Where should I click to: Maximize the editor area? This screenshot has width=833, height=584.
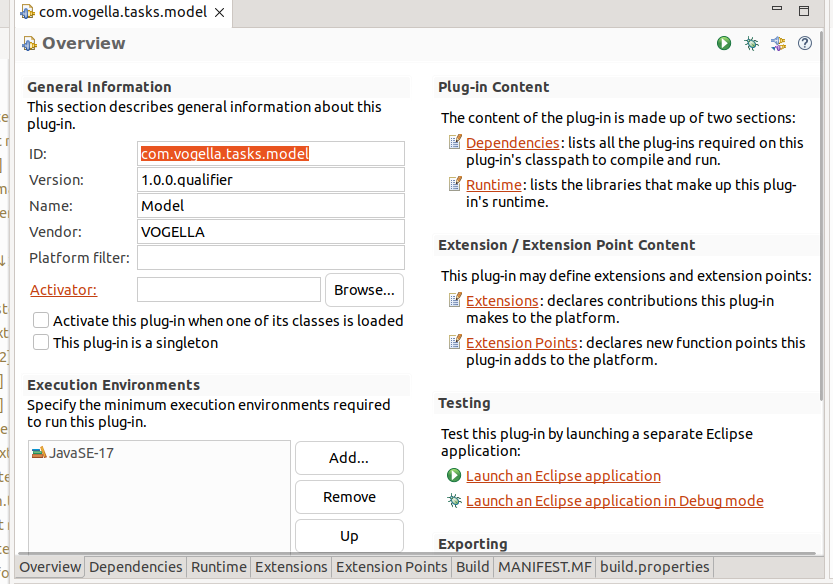(x=804, y=10)
